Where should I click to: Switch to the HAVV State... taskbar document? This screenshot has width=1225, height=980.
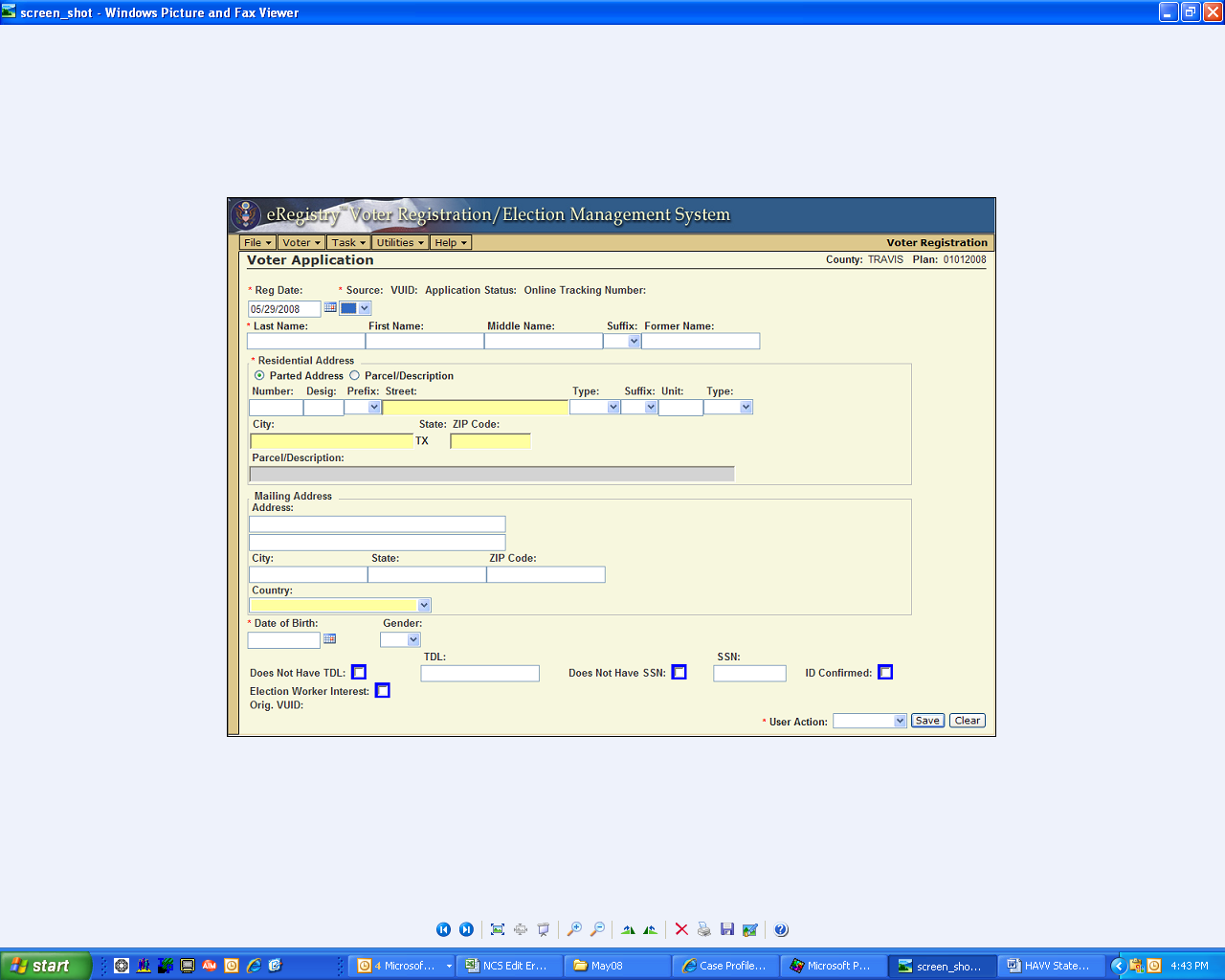1051,966
